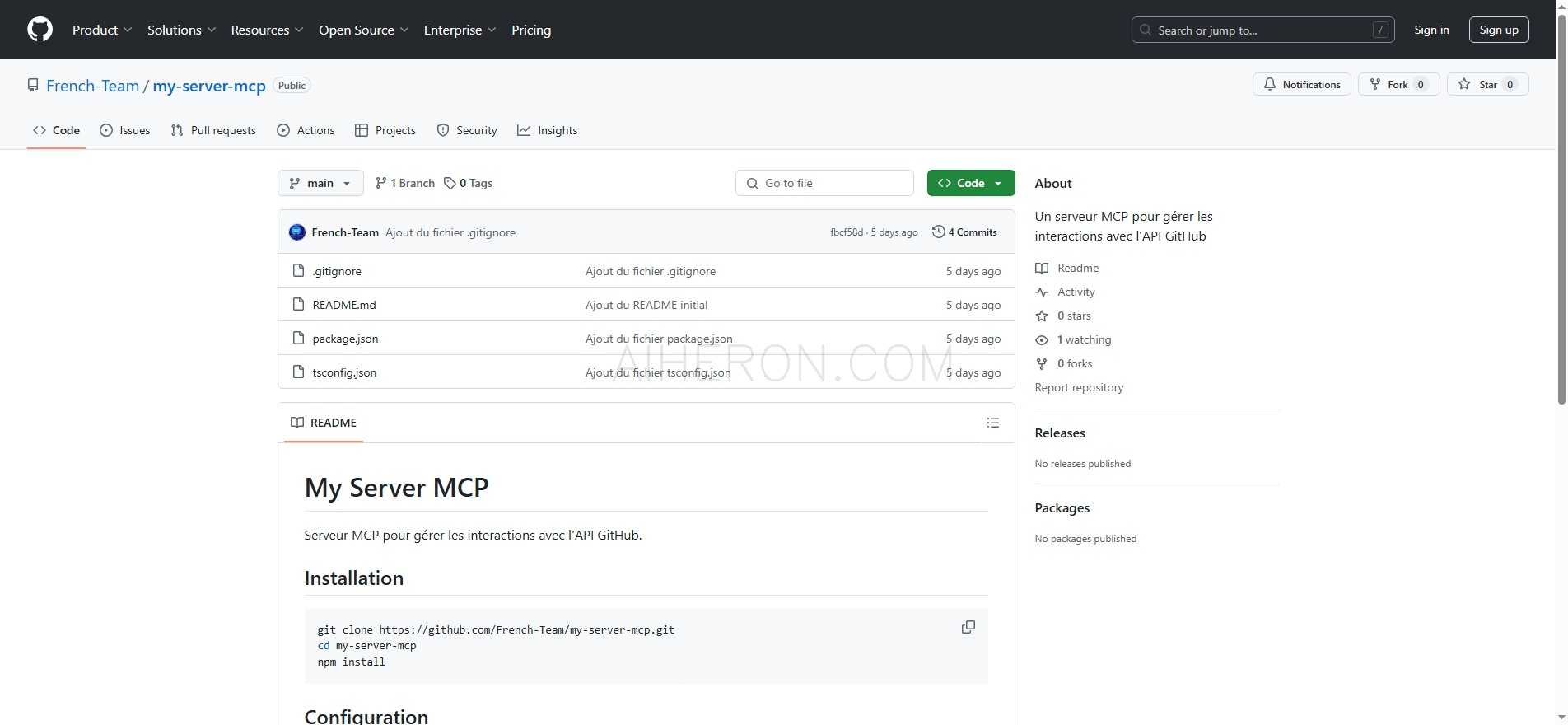Click the Go to file field
This screenshot has height=725, width=1568.
(824, 183)
